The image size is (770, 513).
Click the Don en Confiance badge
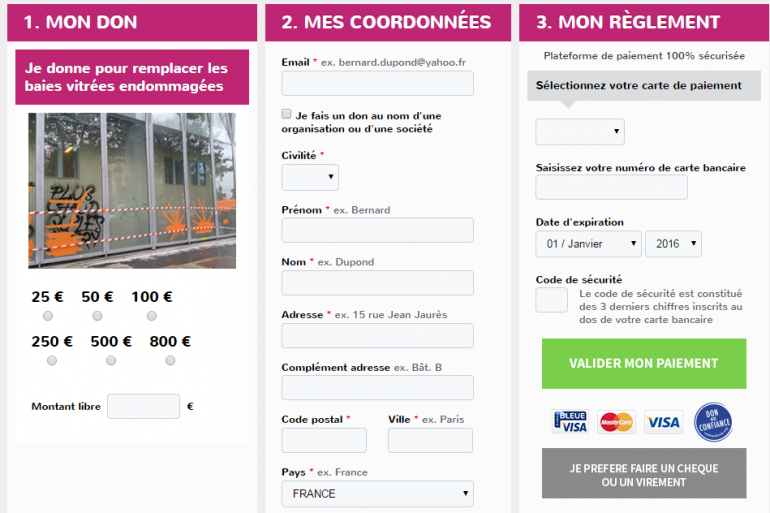(x=713, y=422)
